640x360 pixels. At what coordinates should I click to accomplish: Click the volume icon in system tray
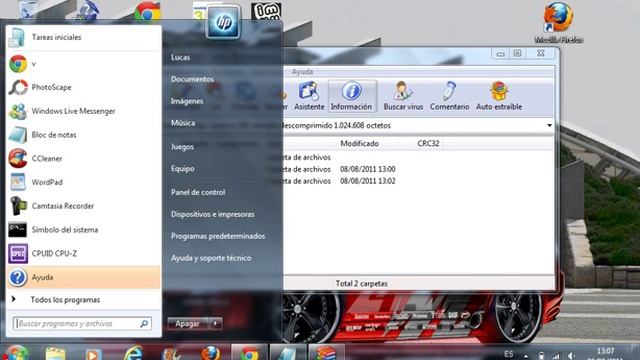tap(571, 356)
